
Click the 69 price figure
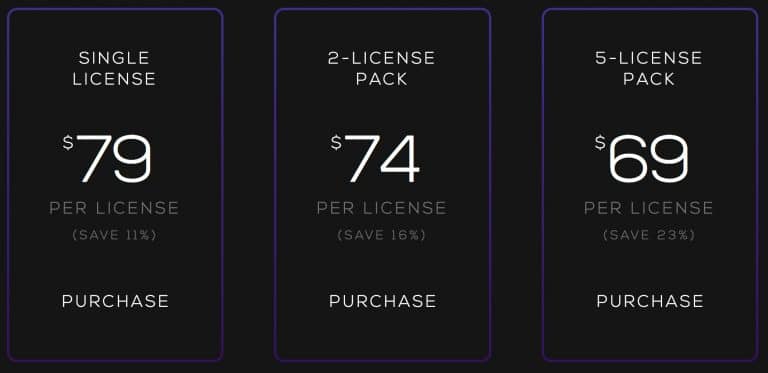648,158
